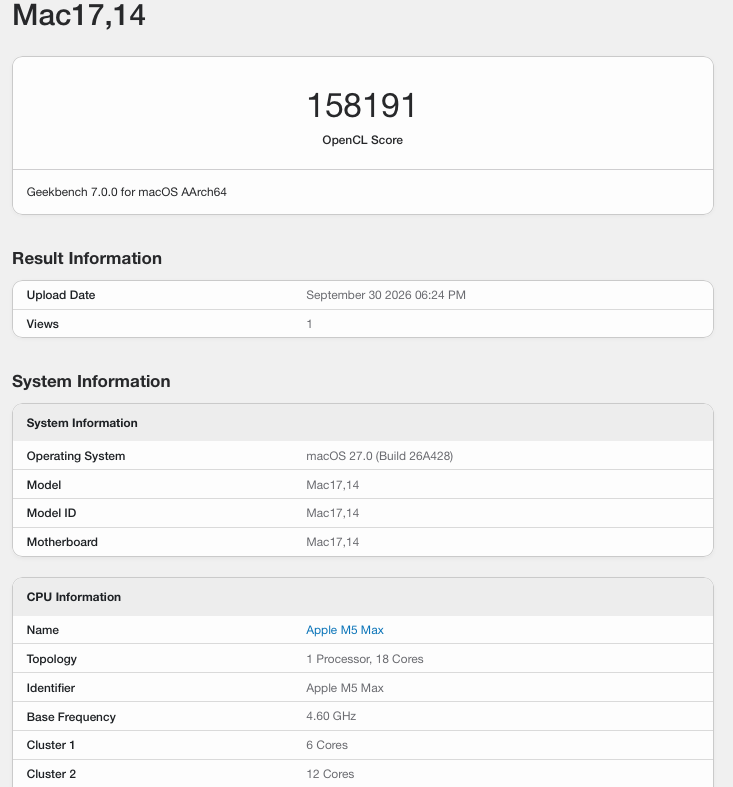Click the 158191 OpenCL score number

pos(362,105)
